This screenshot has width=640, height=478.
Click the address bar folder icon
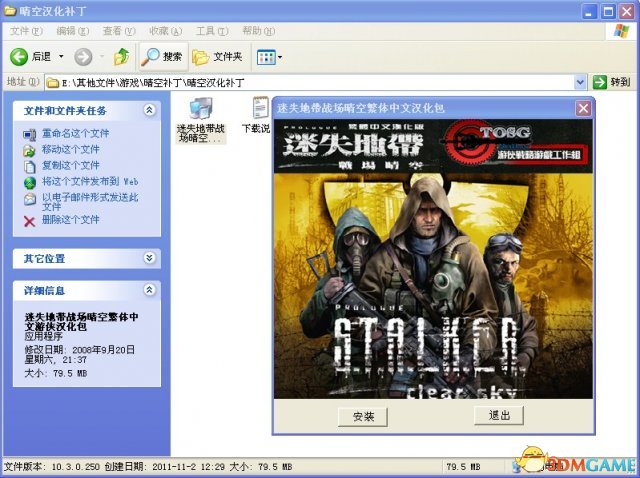click(52, 83)
